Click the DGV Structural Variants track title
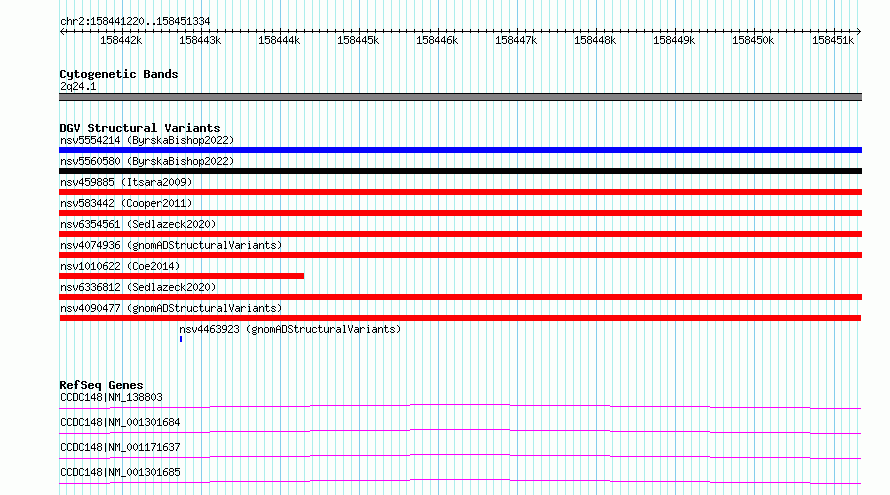This screenshot has width=890, height=495. [140, 128]
